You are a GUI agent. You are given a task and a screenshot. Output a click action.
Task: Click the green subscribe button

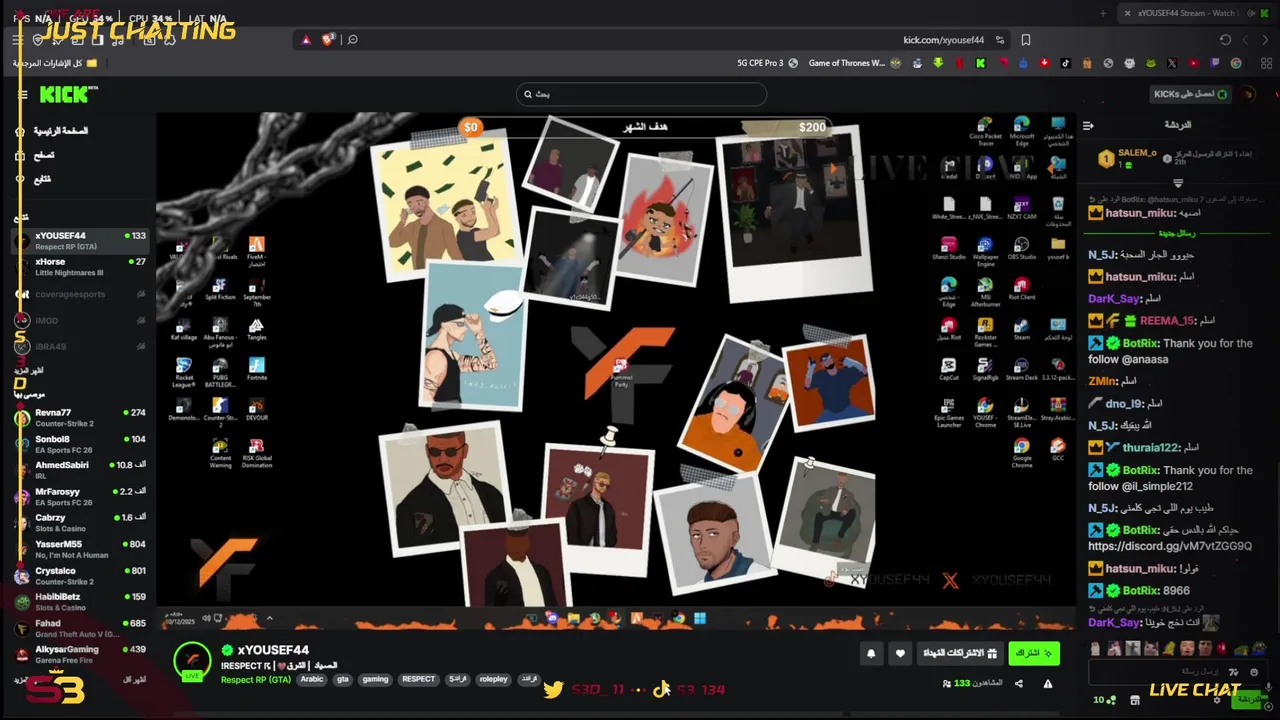click(x=1034, y=653)
